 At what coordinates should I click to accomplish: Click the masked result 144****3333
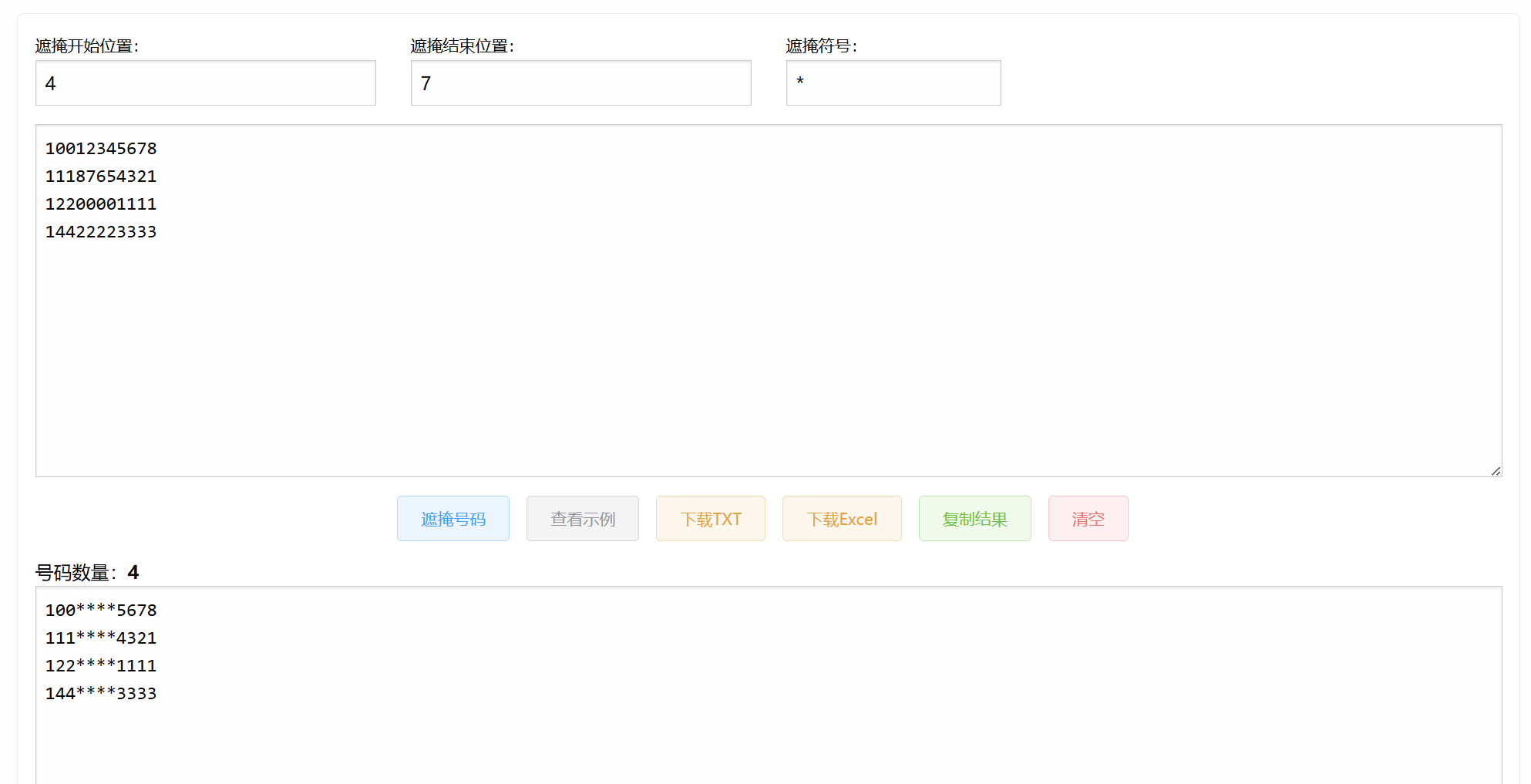pos(101,693)
